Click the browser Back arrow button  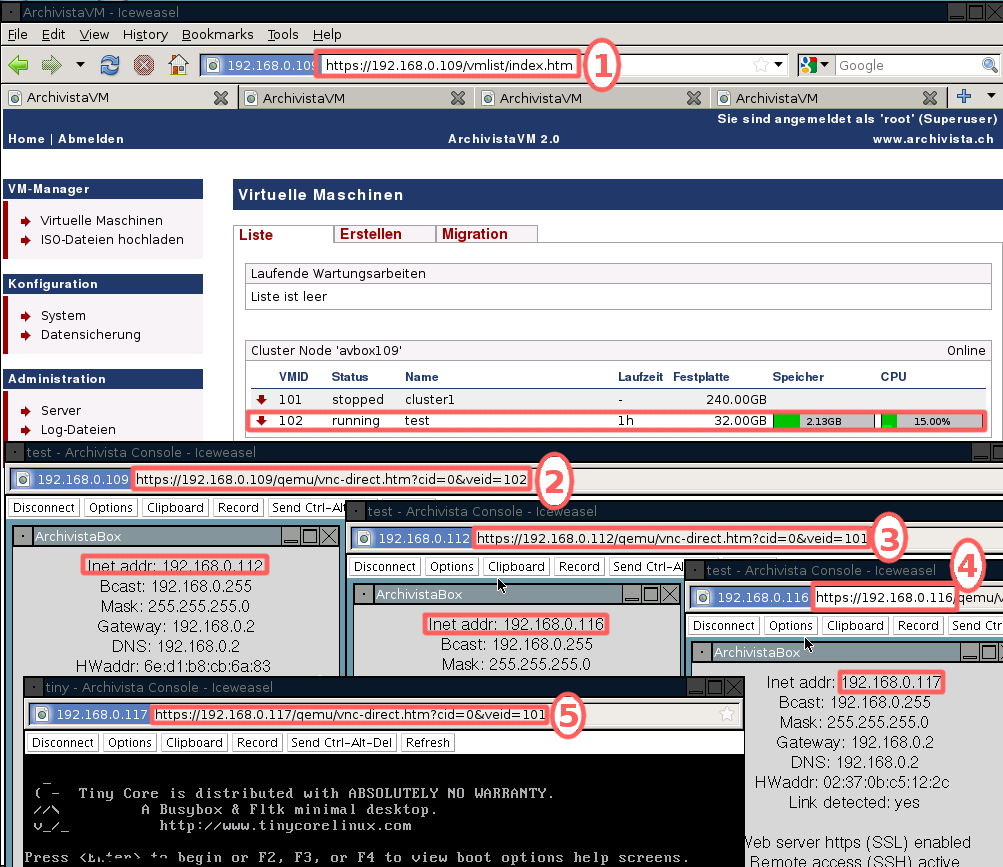[18, 65]
